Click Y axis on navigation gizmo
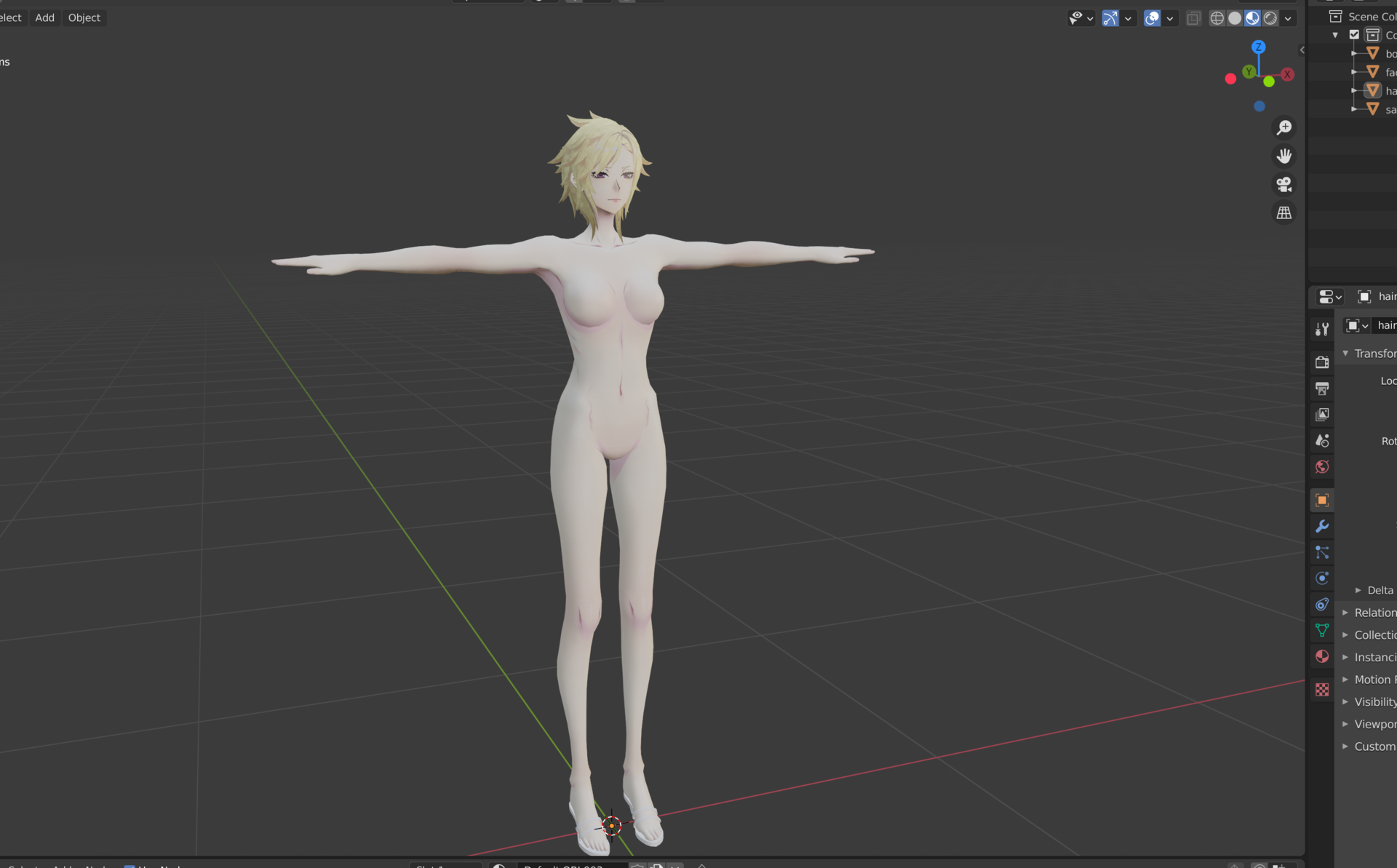Viewport: 1397px width, 868px height. (1249, 71)
